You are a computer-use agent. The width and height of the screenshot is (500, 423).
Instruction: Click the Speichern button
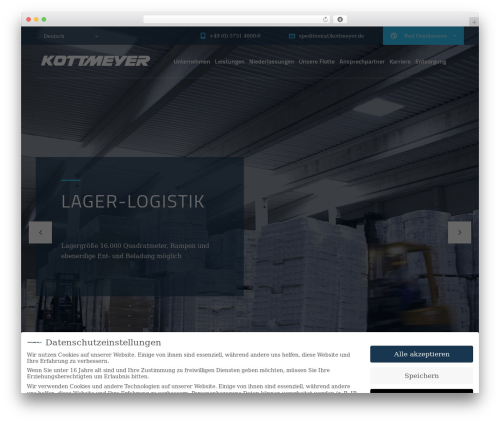point(421,376)
